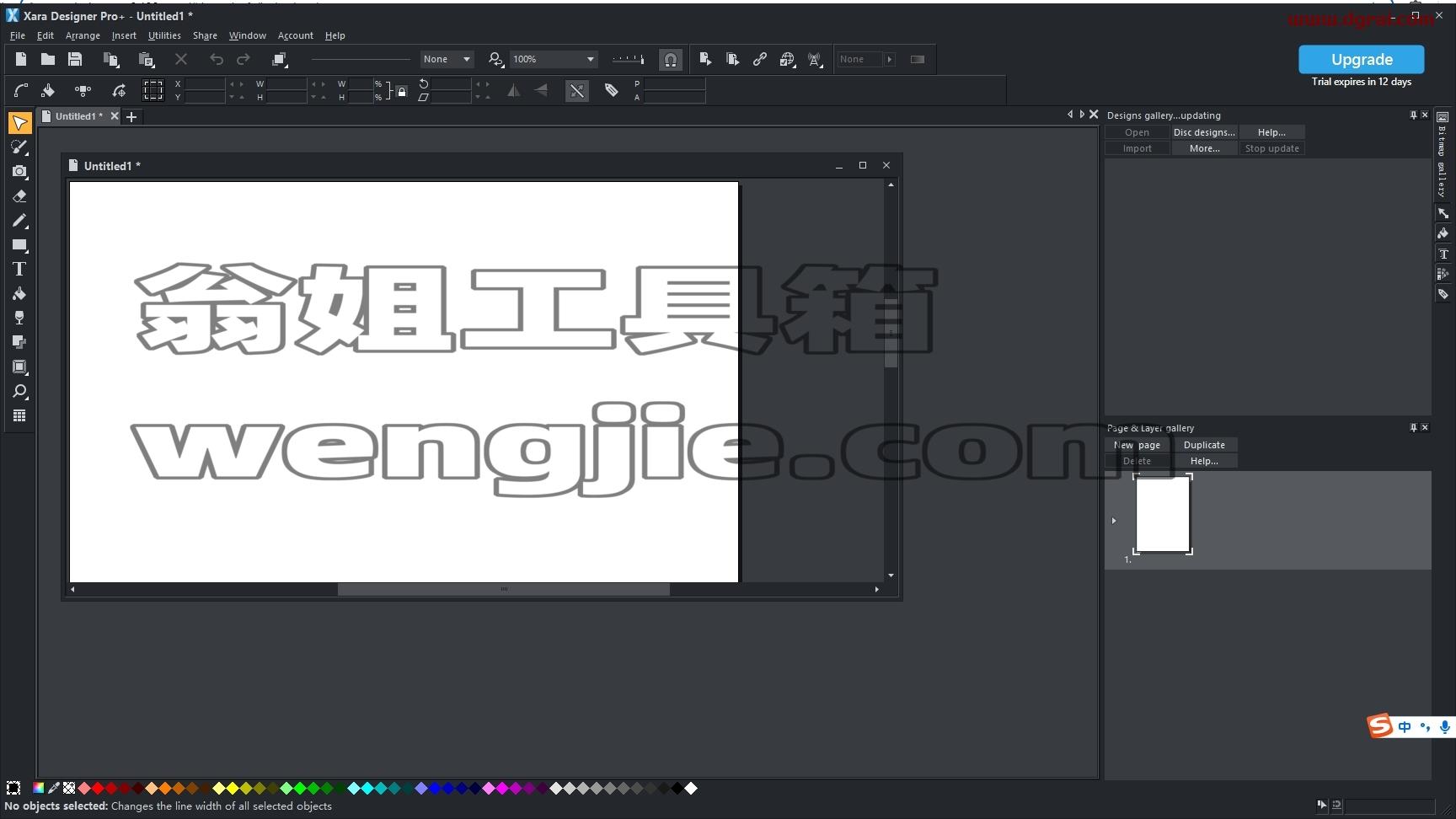
Task: Click More... in Designs gallery
Action: 1204,148
